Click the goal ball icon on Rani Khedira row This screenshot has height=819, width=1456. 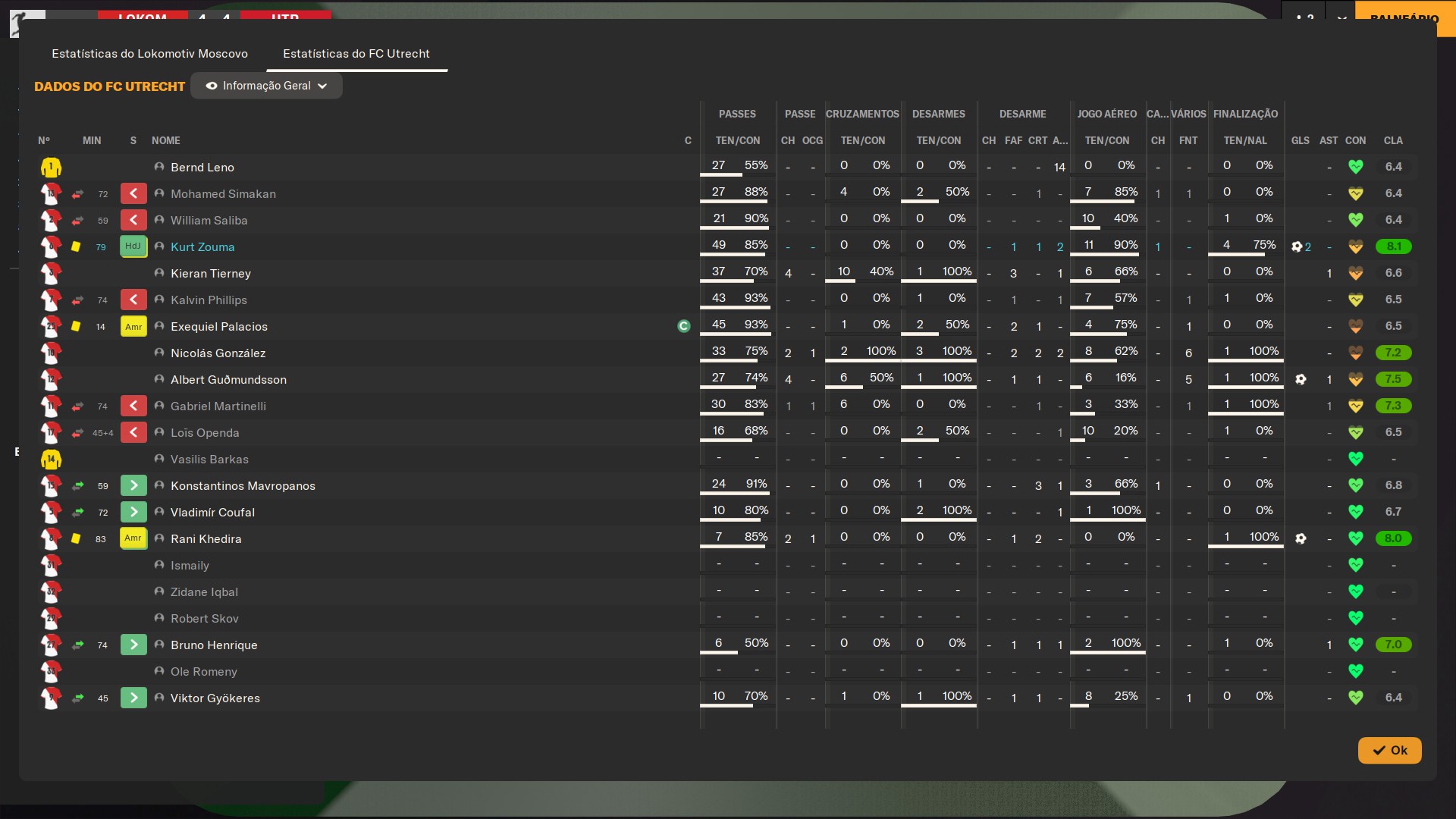(x=1301, y=538)
